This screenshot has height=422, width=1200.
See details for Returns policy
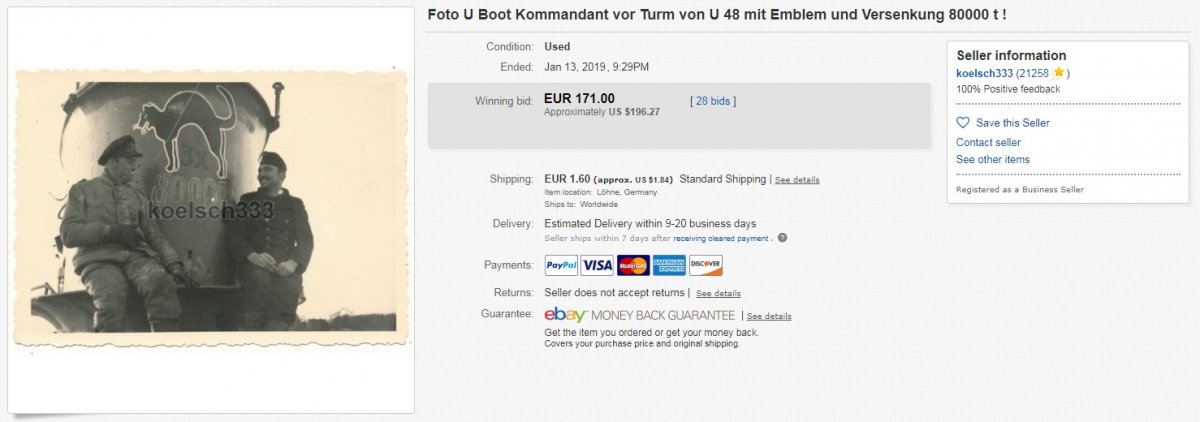[x=718, y=294]
